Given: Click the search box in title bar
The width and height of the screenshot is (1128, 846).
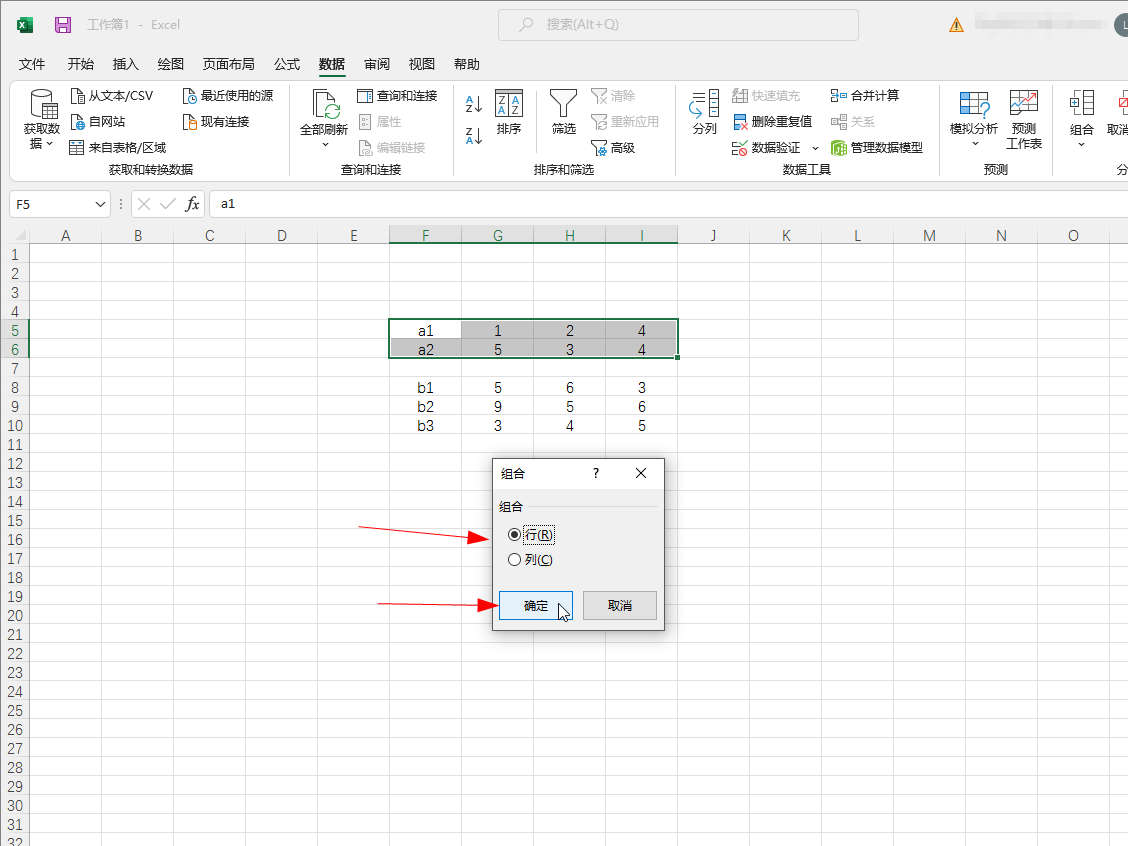Looking at the screenshot, I should pos(678,25).
